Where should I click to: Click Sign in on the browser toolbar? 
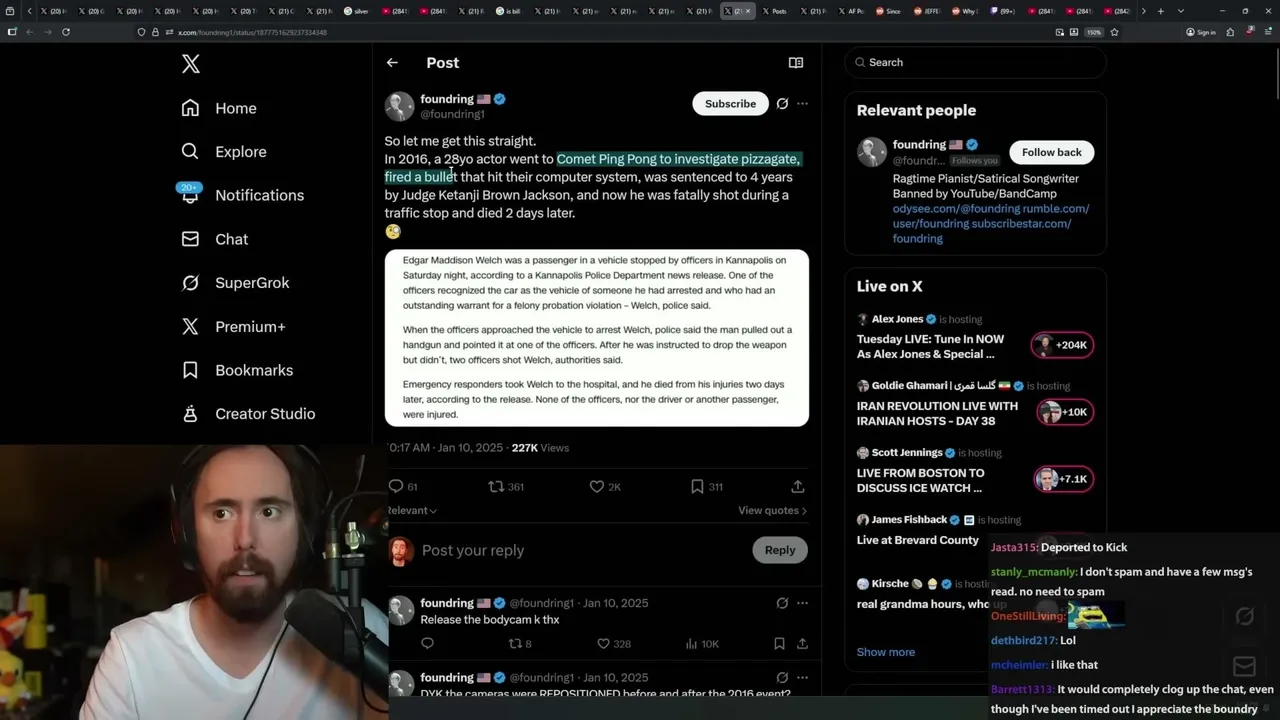pyautogui.click(x=1201, y=32)
